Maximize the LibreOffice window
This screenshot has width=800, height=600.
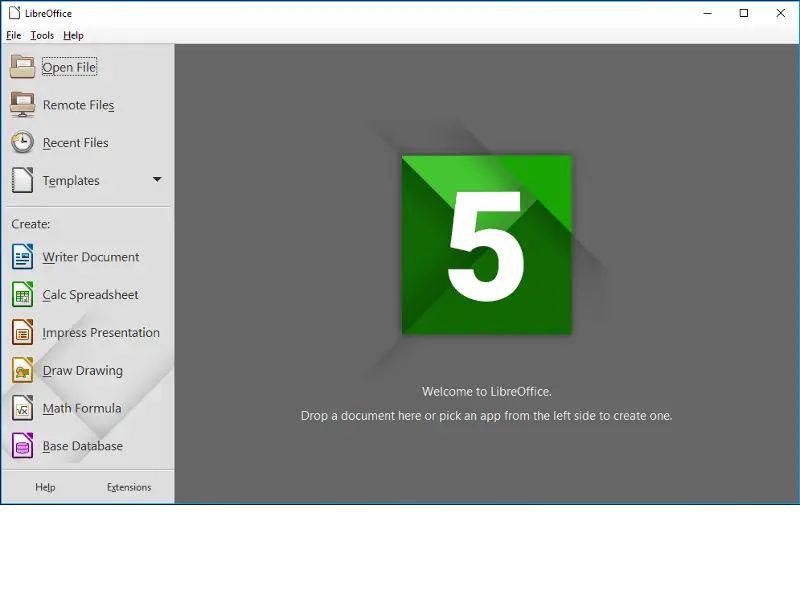(x=744, y=13)
